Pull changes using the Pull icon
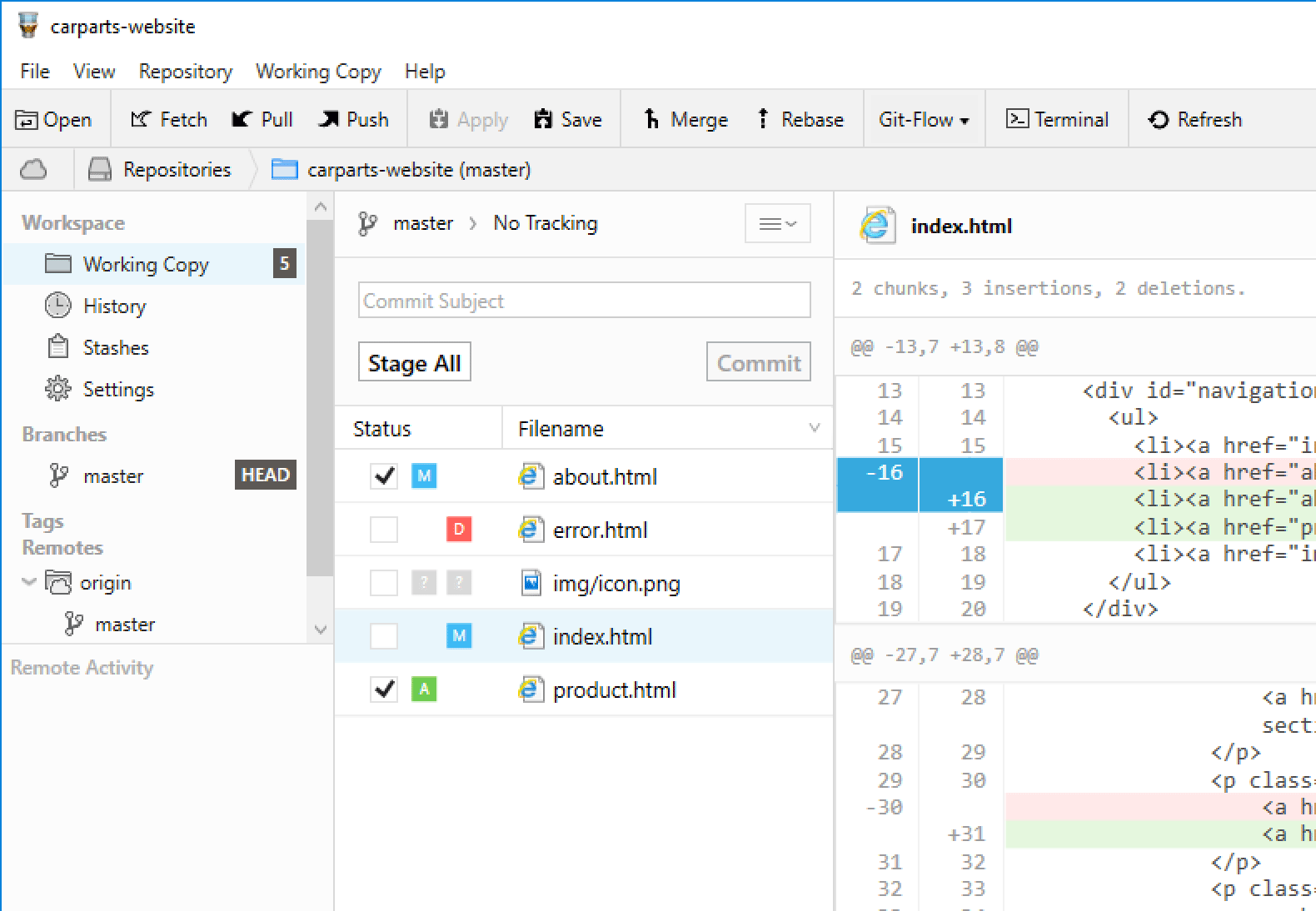 point(242,120)
